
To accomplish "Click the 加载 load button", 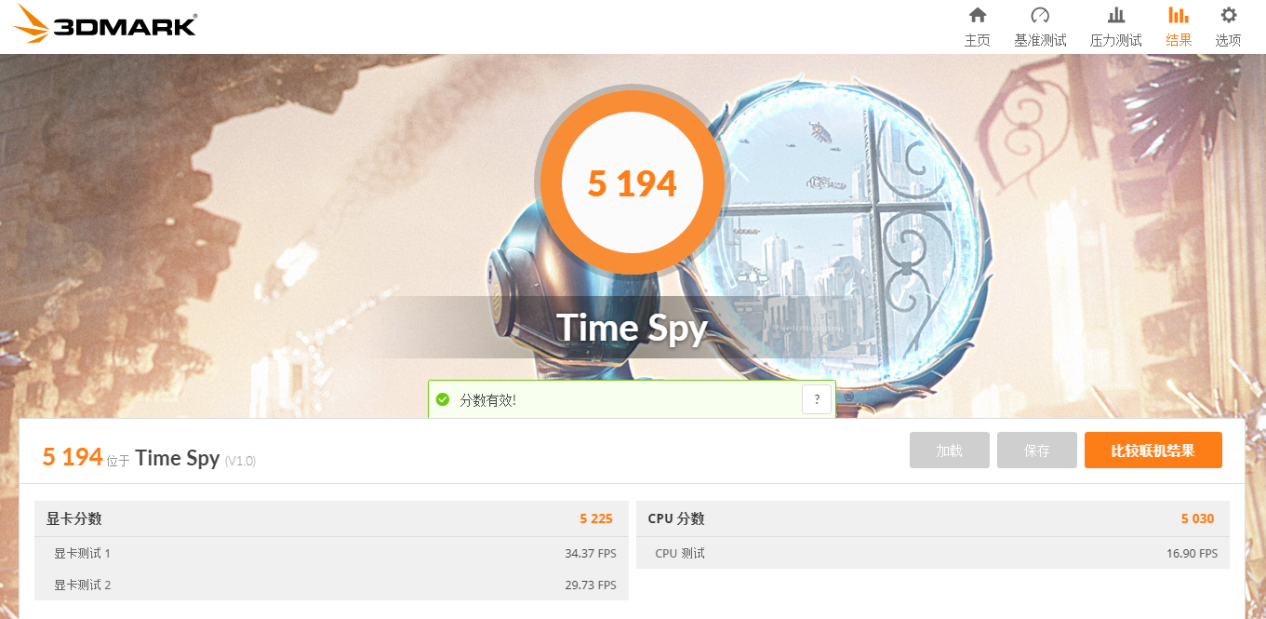I will point(949,450).
